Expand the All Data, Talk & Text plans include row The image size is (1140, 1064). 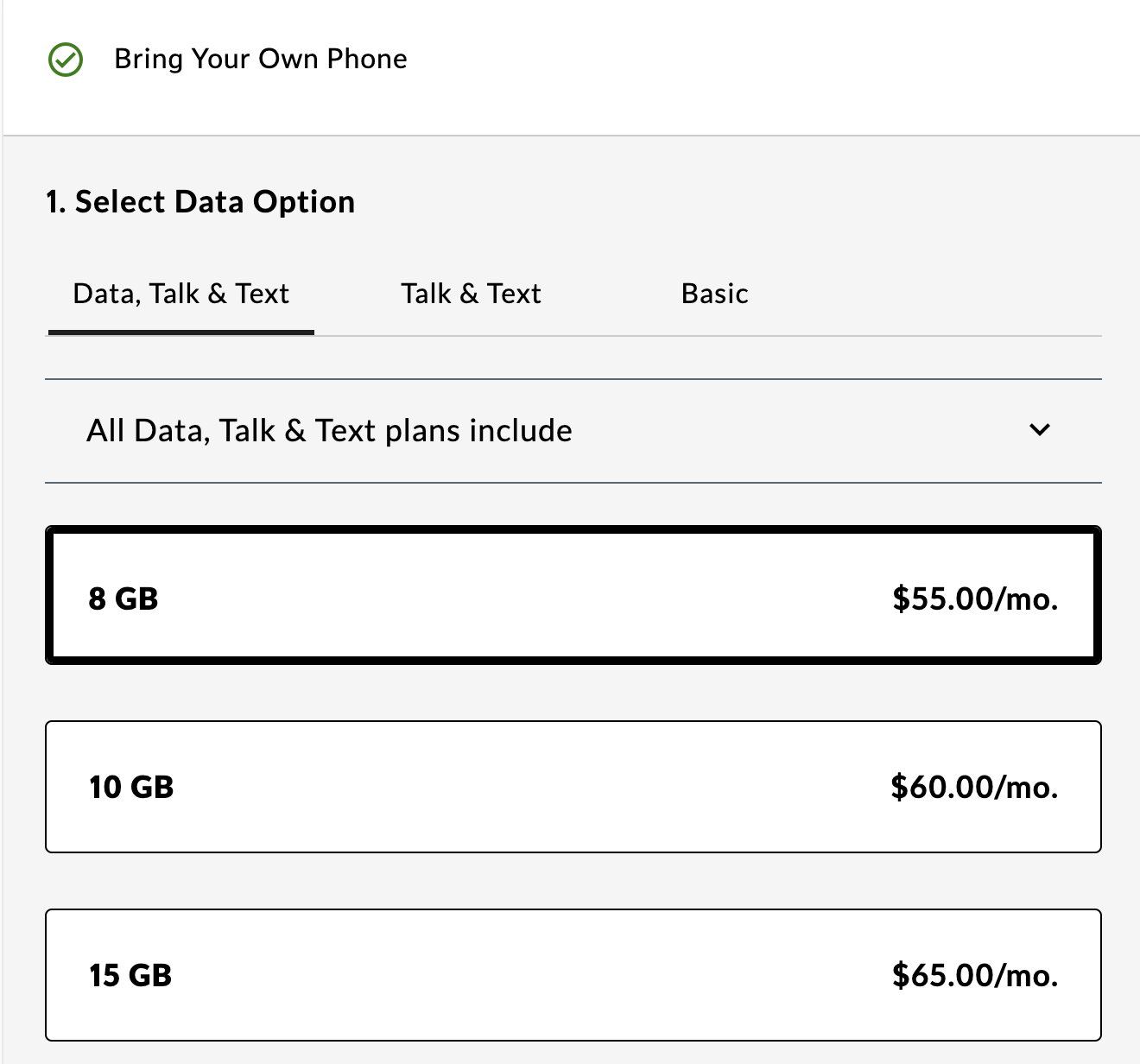coord(329,430)
